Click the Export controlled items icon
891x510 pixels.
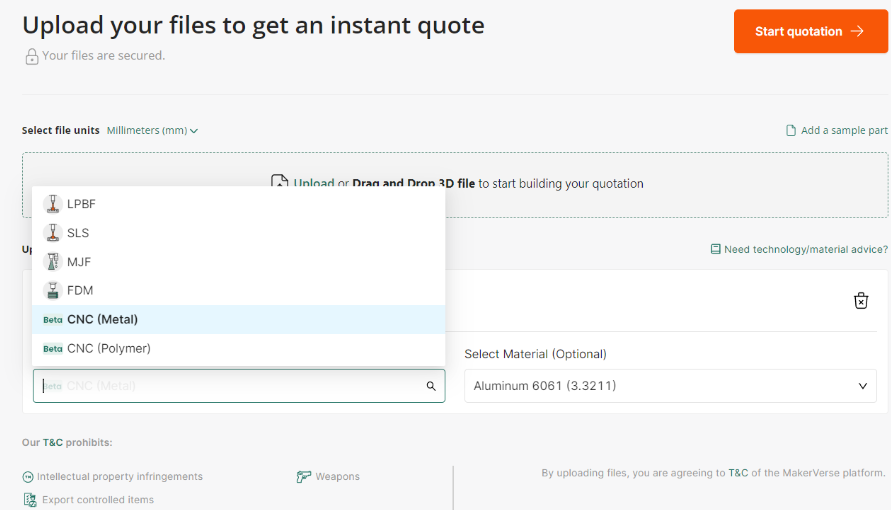30,500
